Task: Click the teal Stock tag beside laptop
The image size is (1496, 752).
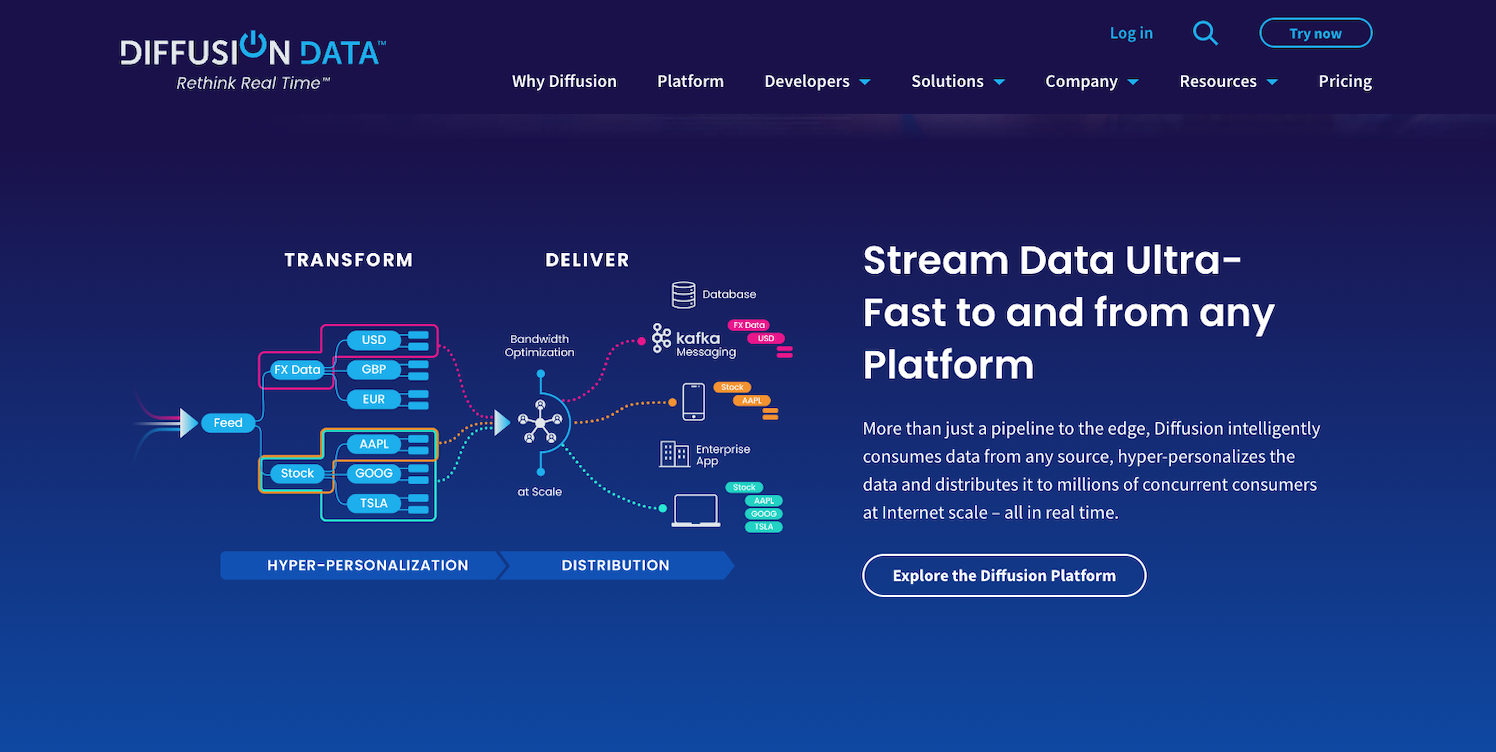Action: point(744,487)
